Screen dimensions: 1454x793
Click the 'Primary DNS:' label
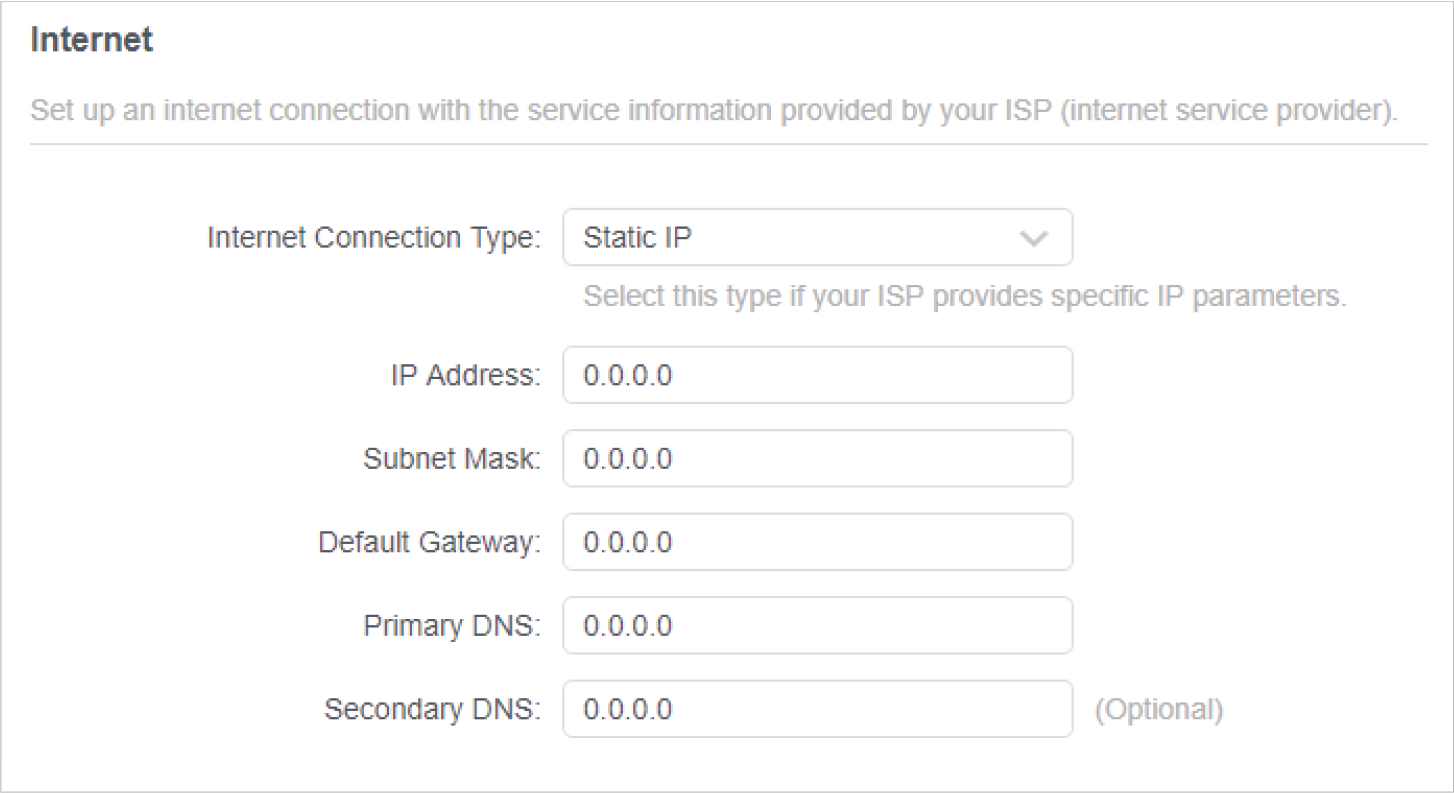click(x=451, y=626)
